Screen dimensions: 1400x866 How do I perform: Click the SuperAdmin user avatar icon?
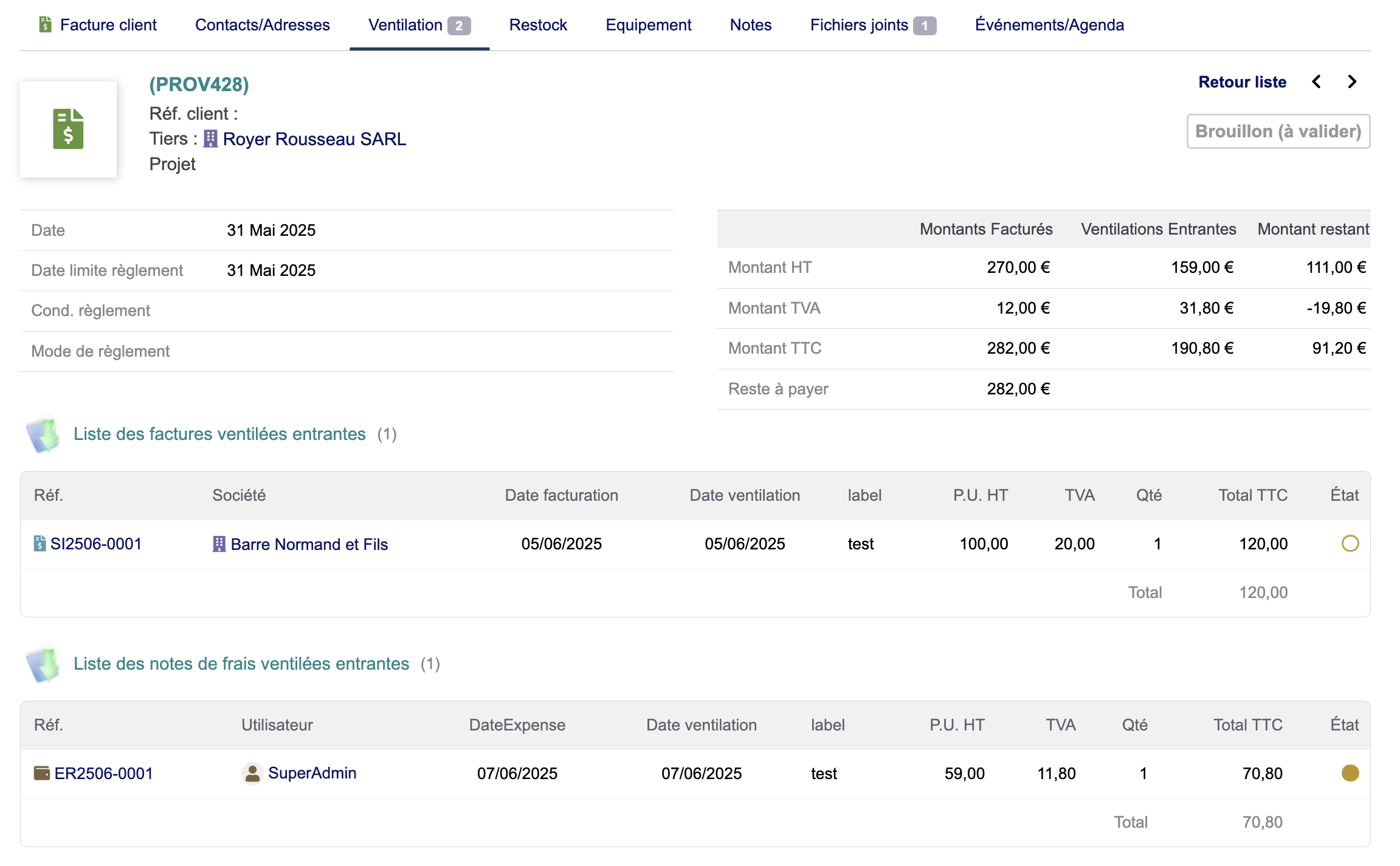(252, 773)
